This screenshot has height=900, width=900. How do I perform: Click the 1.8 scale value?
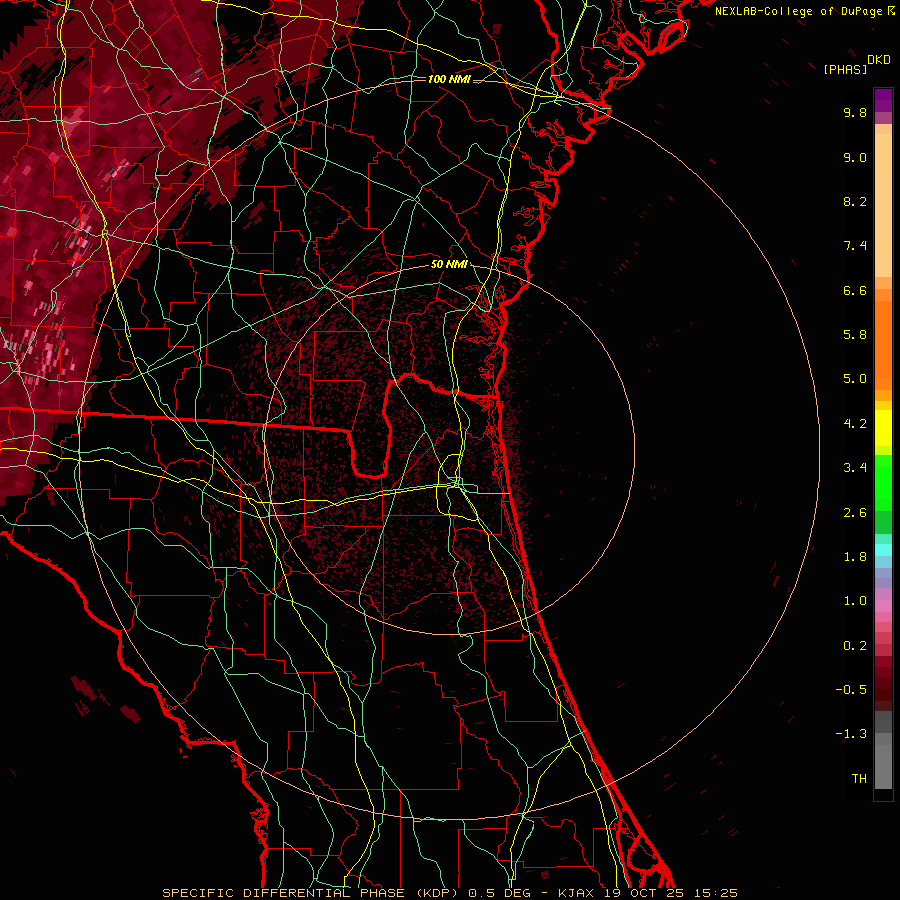[855, 557]
